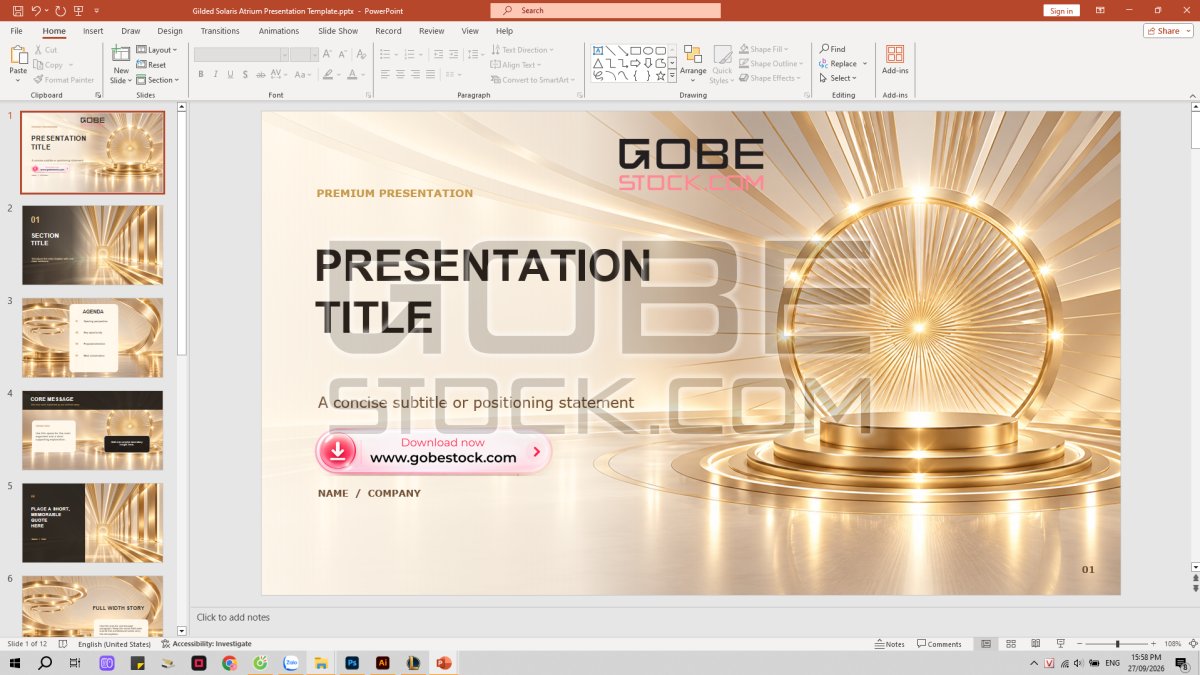Click the 108% zoom level

coord(1174,644)
